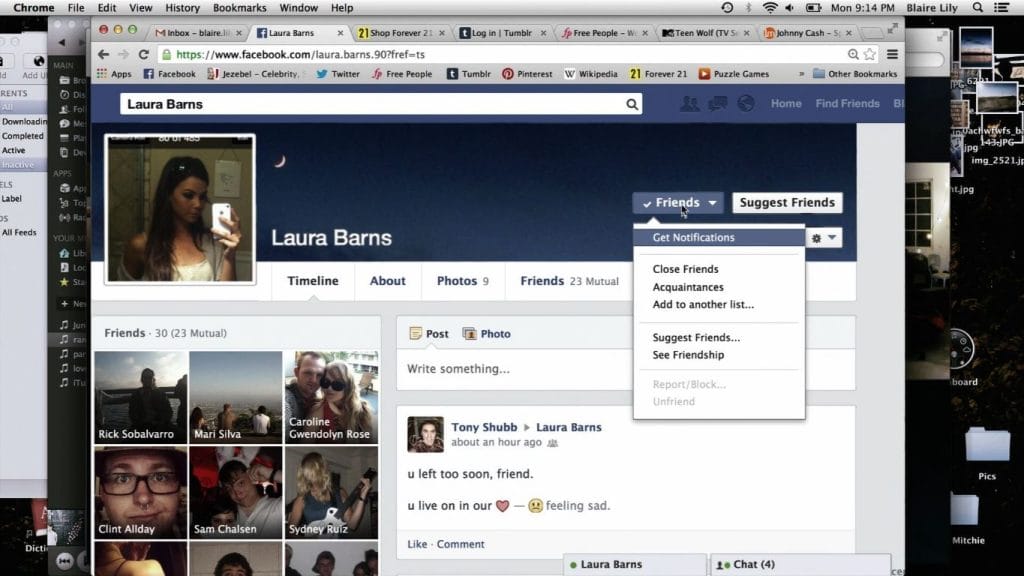
Task: Open the Bookmarks menu in menu bar
Action: tap(240, 7)
